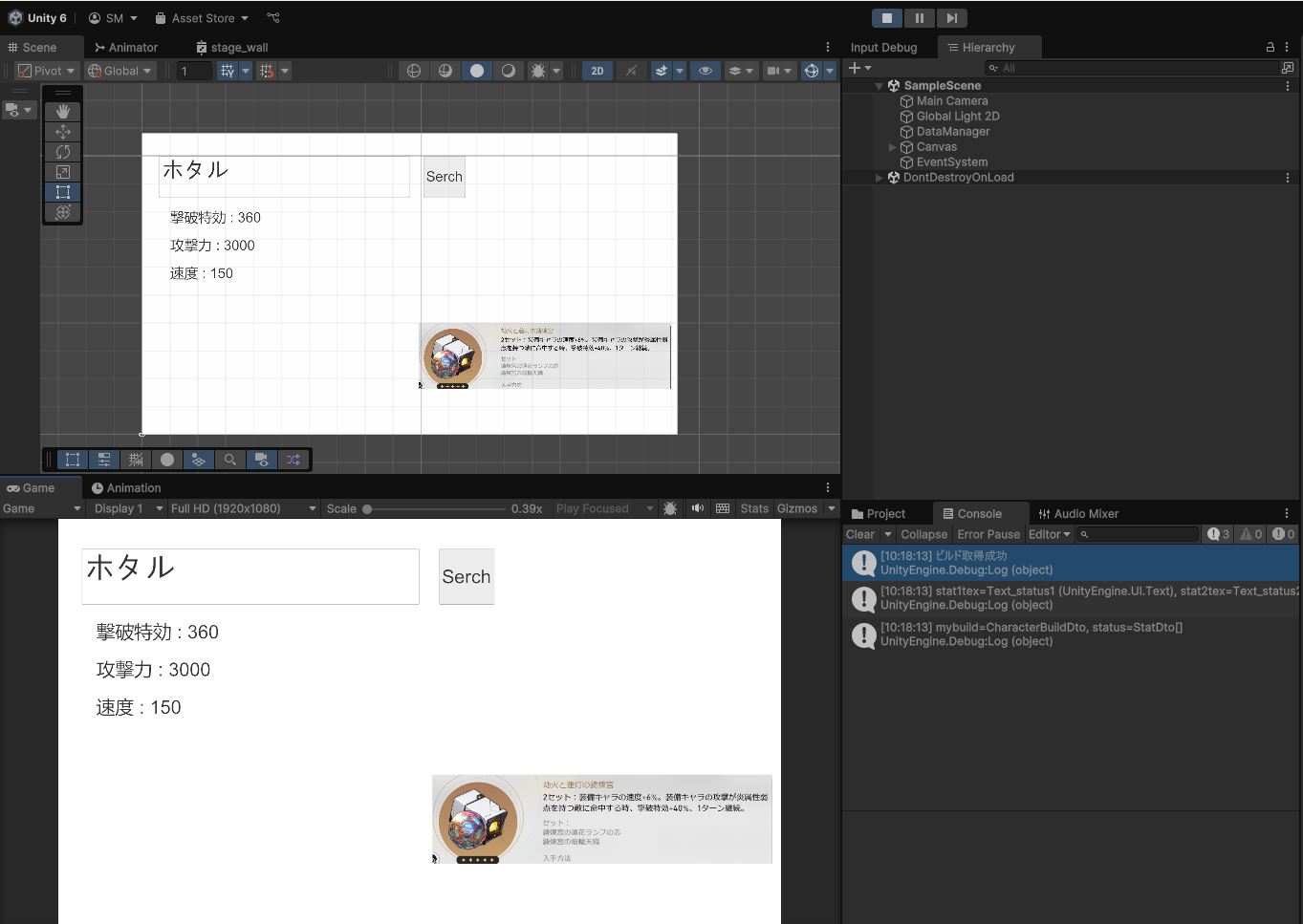The width and height of the screenshot is (1303, 924).
Task: Switch to the Project tab
Action: coord(878,513)
